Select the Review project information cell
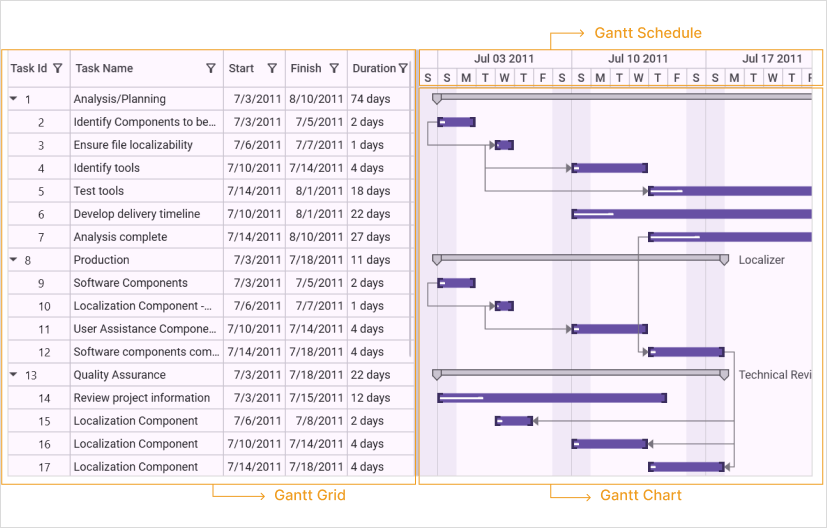Viewport: 827px width, 528px height. point(147,398)
